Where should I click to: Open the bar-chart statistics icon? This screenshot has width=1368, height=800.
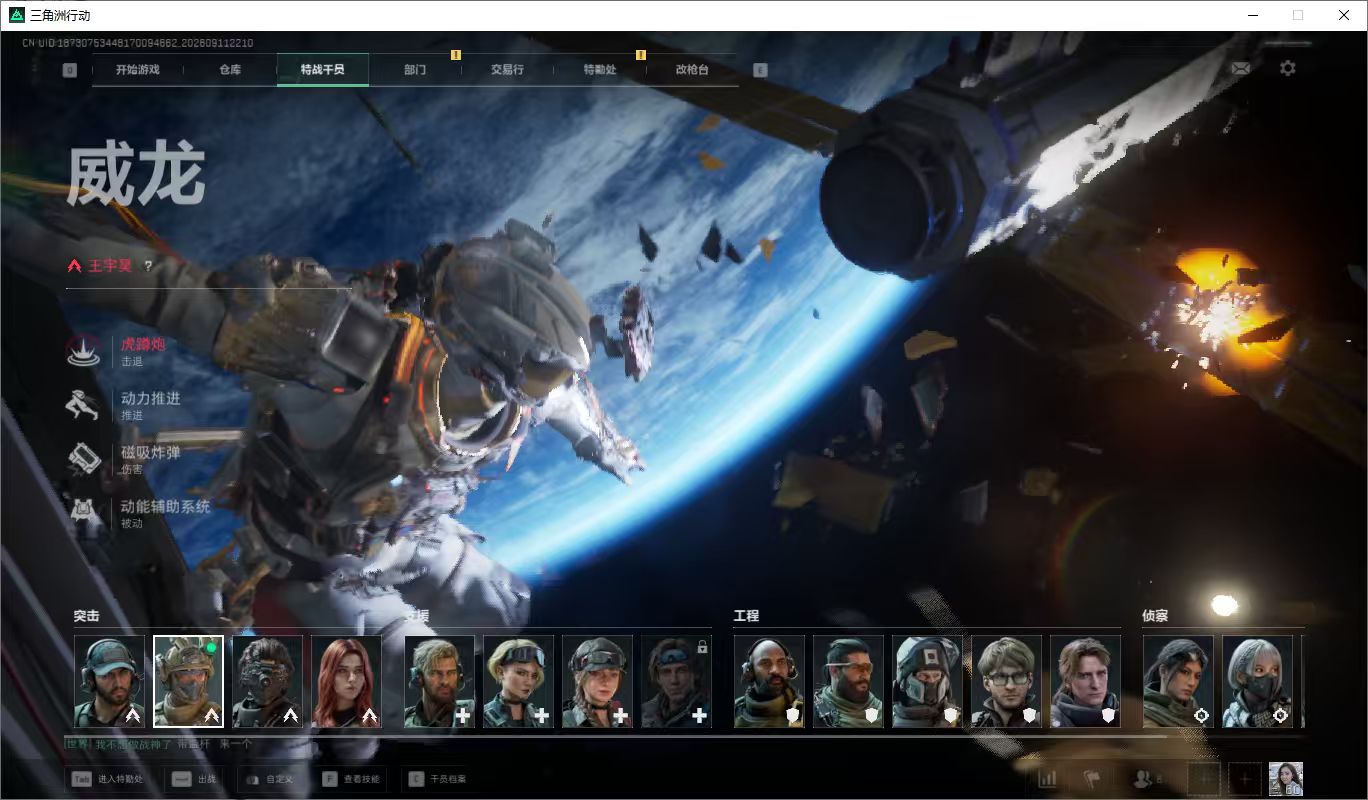(1048, 779)
